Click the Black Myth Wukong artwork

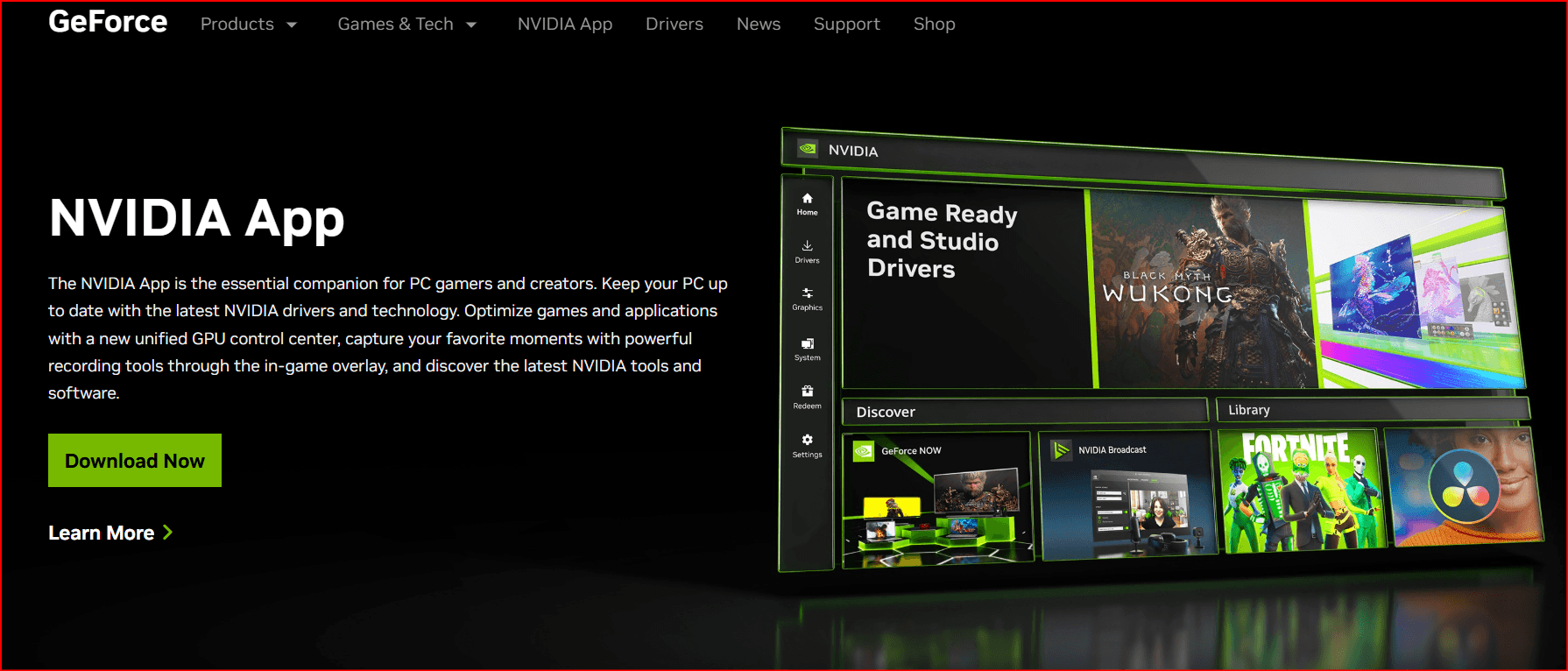pyautogui.click(x=1202, y=290)
